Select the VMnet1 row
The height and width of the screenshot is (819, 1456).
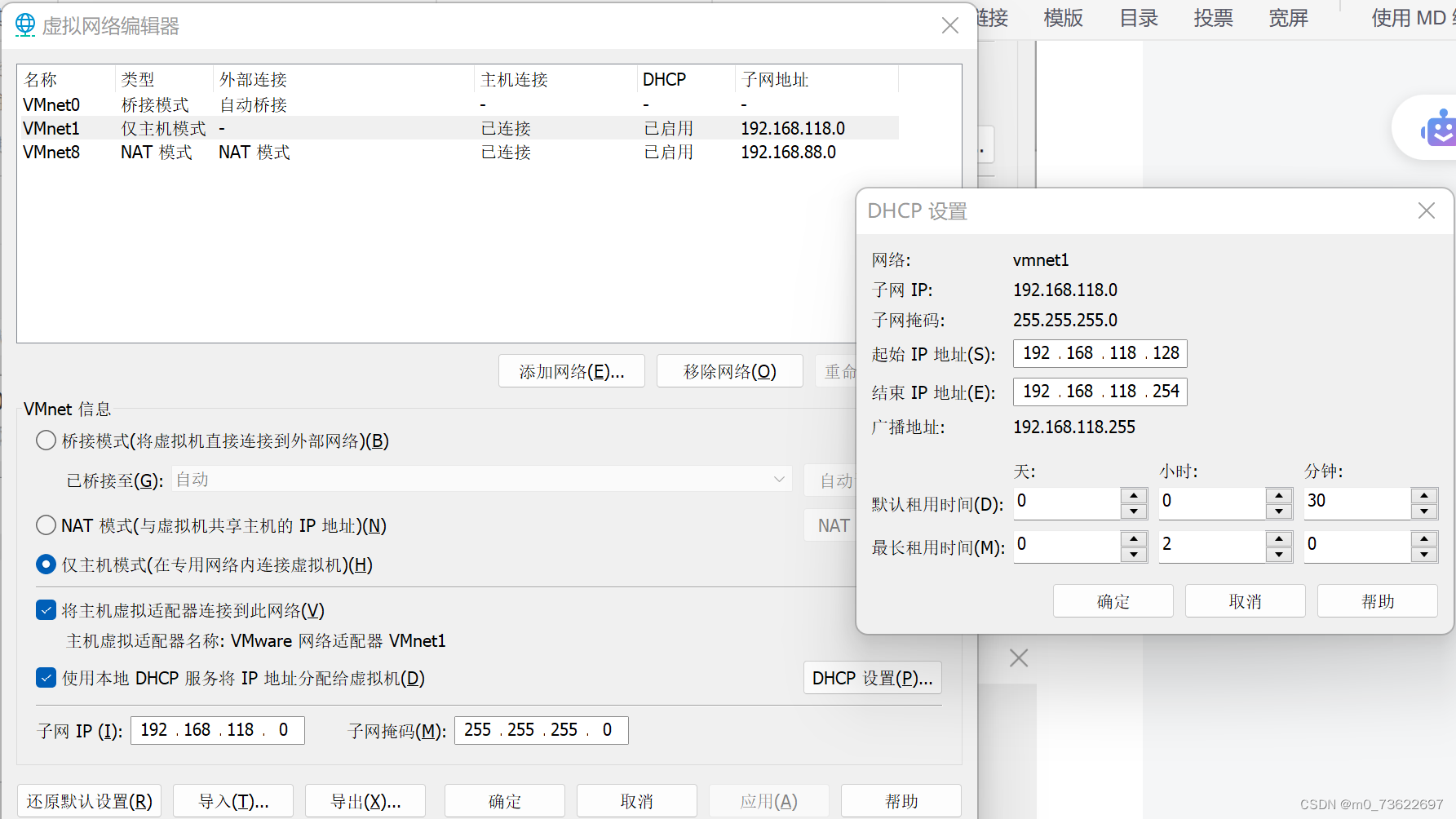click(x=458, y=128)
